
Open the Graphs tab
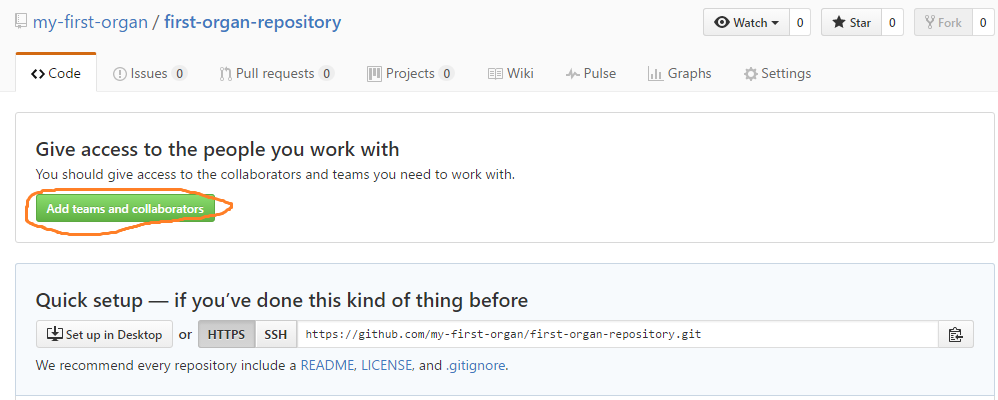tap(679, 73)
